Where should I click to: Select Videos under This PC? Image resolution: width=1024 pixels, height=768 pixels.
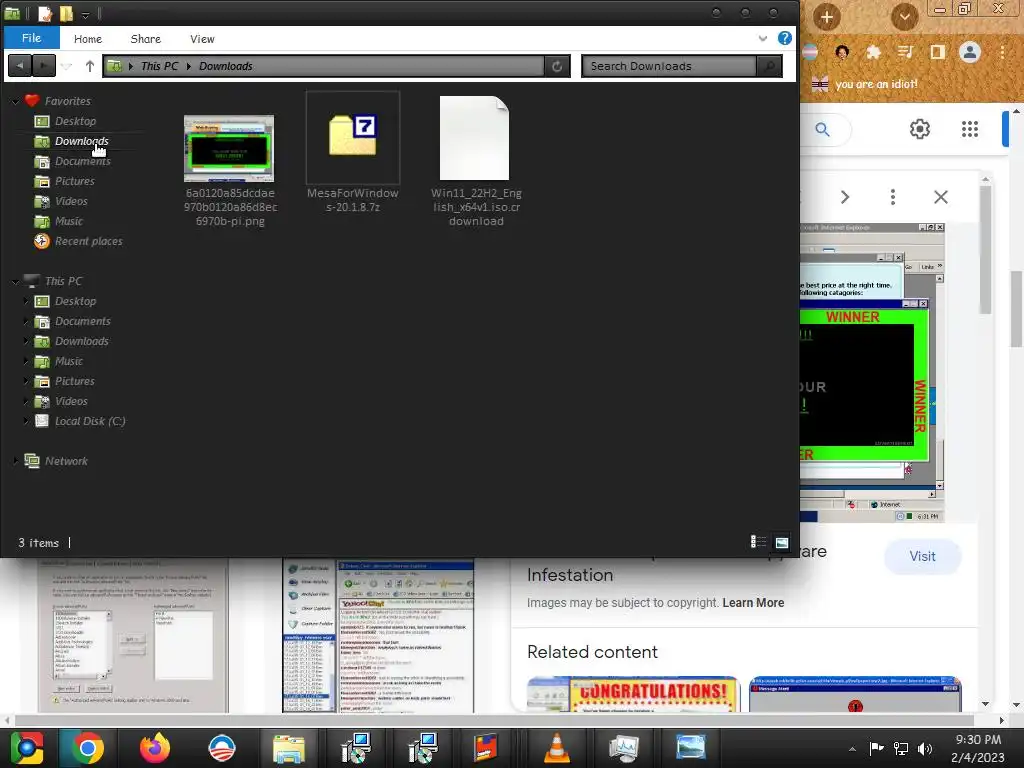[71, 401]
